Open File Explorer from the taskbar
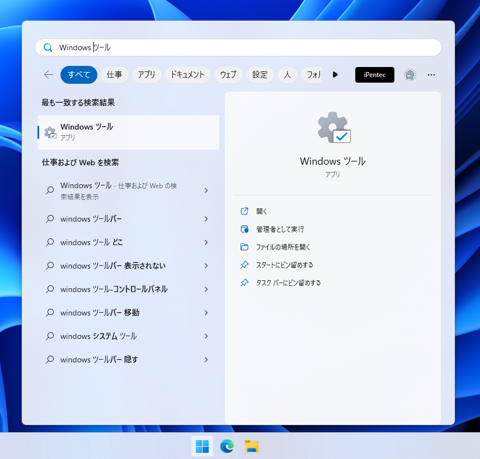480x459 pixels. pyautogui.click(x=252, y=446)
